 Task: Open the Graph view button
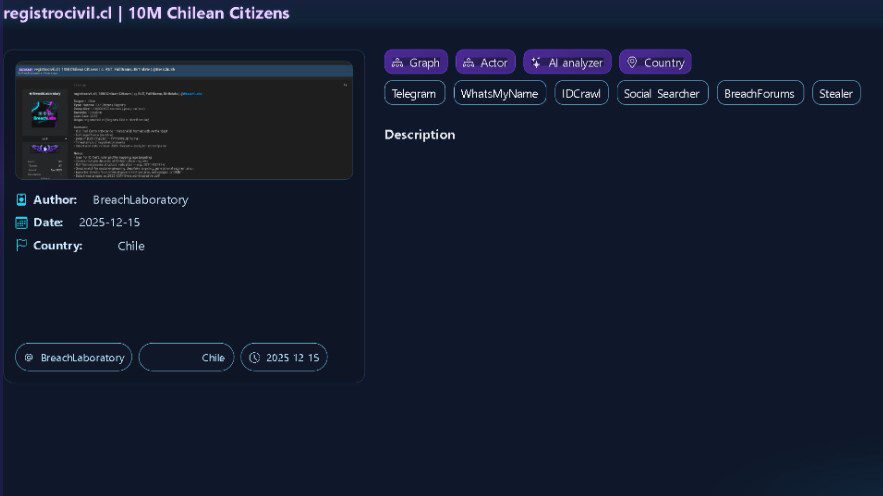click(x=415, y=62)
